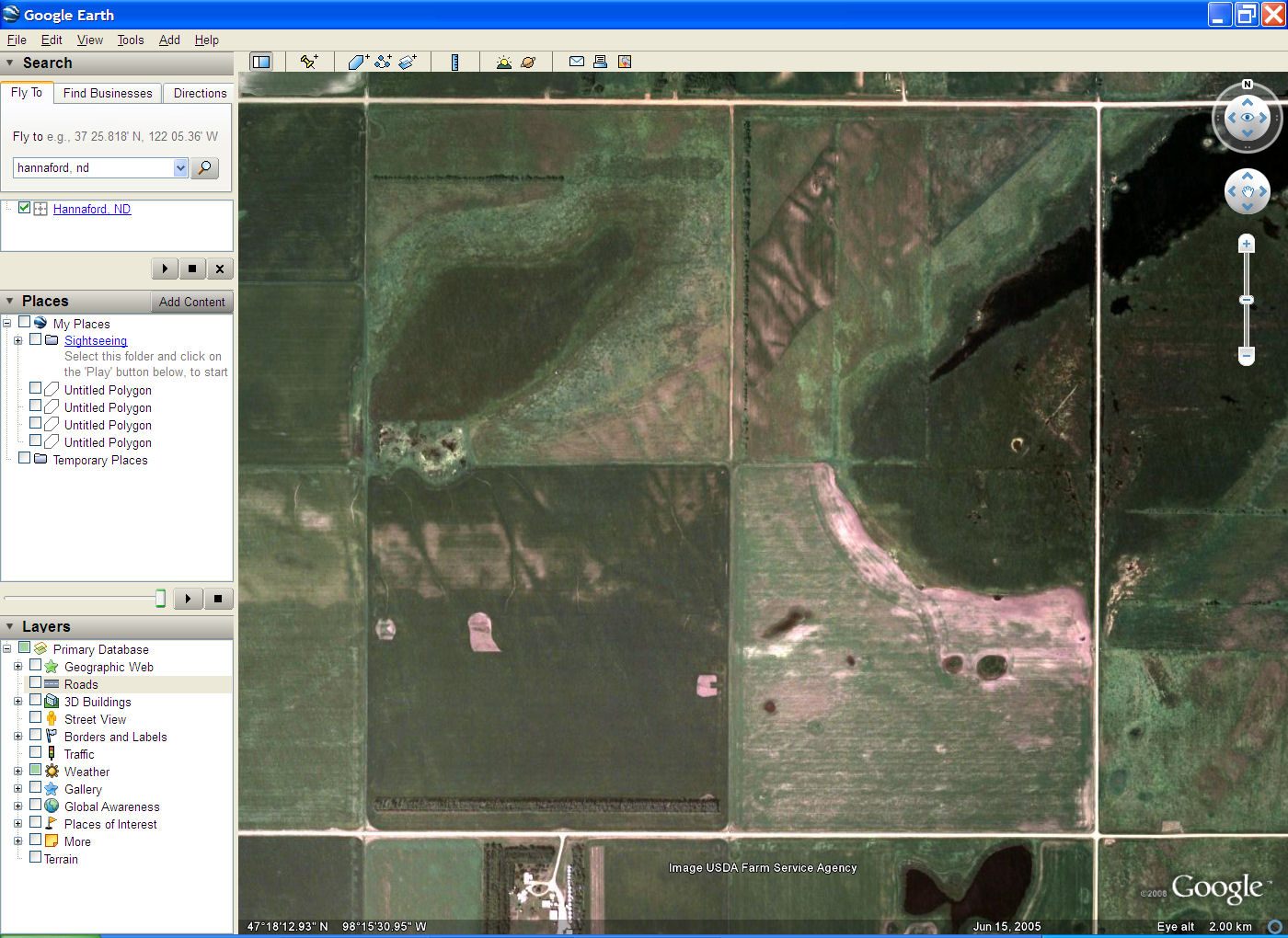Screen dimensions: 1288x938
Task: Enable the Traffic layer checkbox
Action: coord(35,752)
